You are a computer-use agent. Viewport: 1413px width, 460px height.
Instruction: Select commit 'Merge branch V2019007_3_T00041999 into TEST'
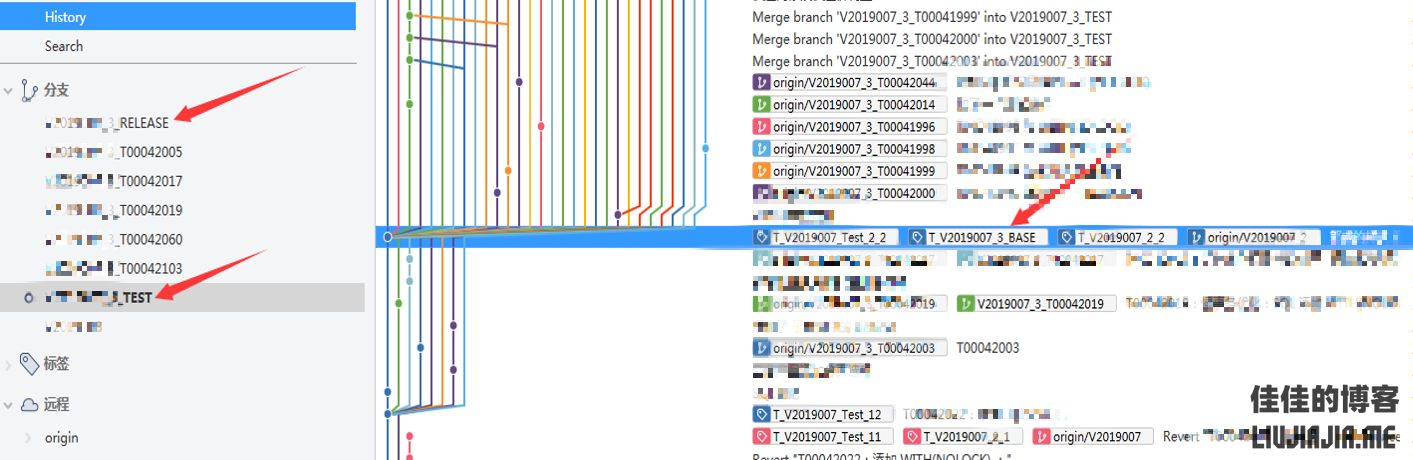pyautogui.click(x=931, y=17)
